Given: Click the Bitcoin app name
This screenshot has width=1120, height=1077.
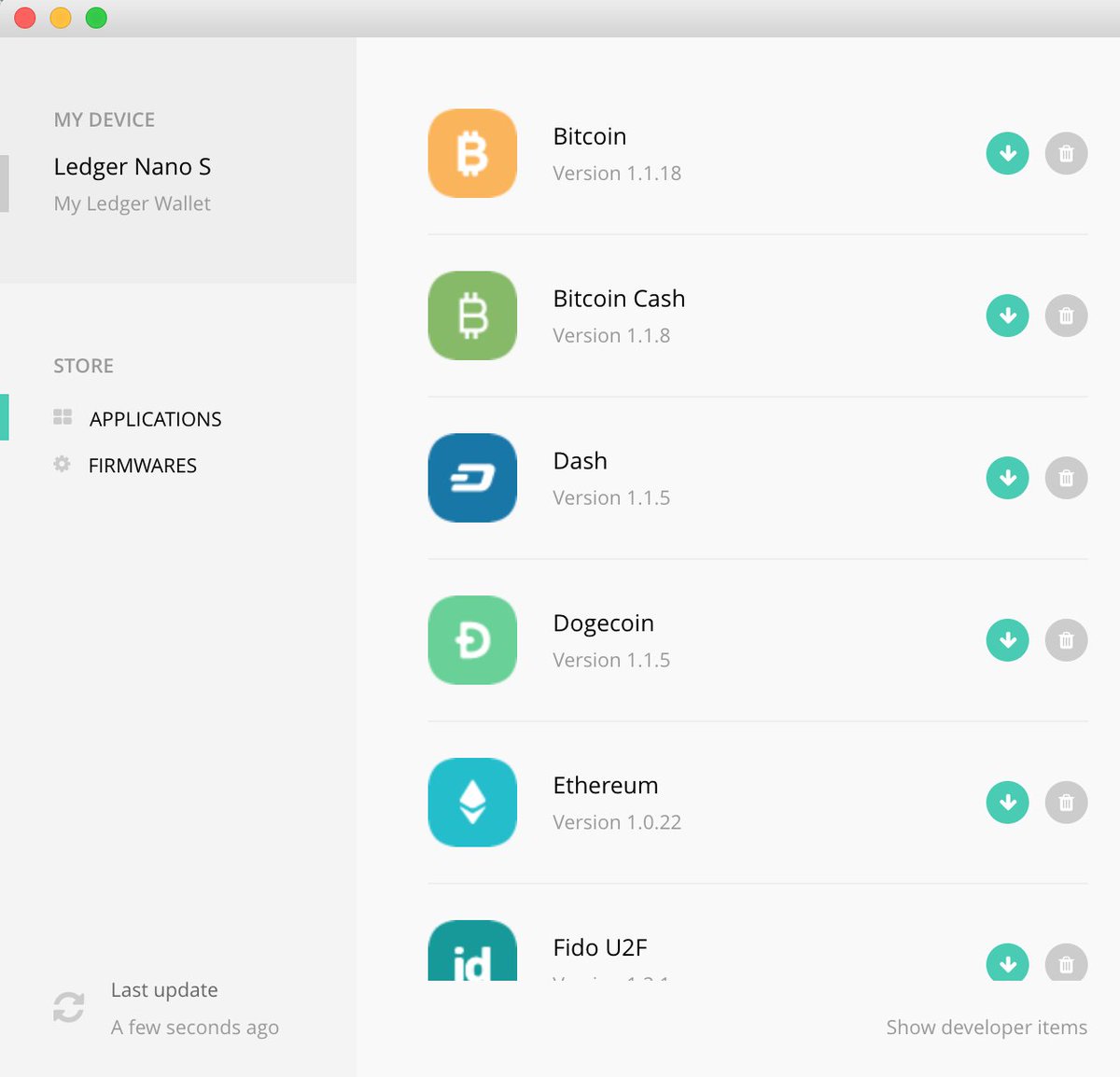Looking at the screenshot, I should point(590,136).
